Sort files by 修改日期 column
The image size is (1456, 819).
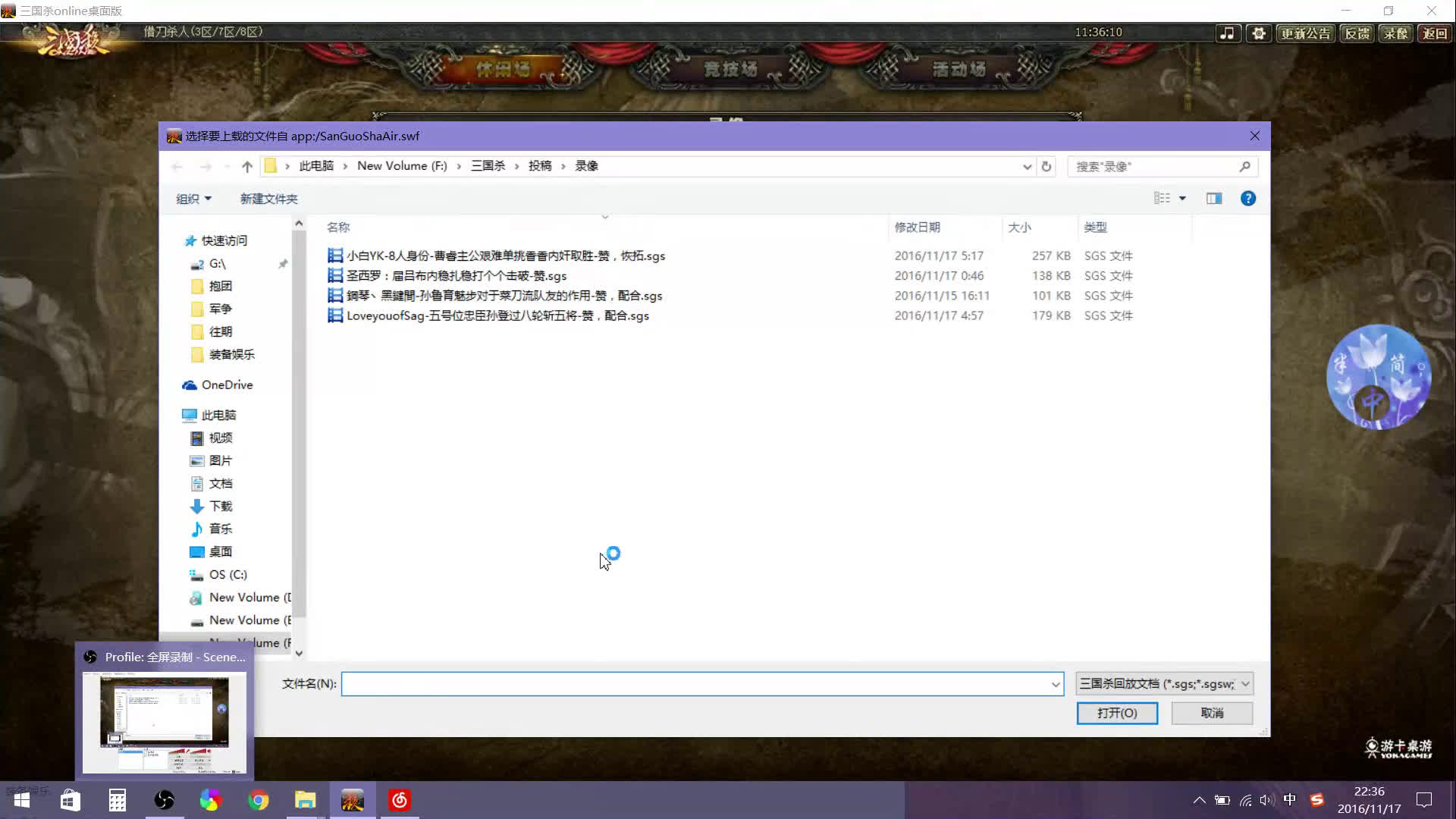click(x=917, y=227)
